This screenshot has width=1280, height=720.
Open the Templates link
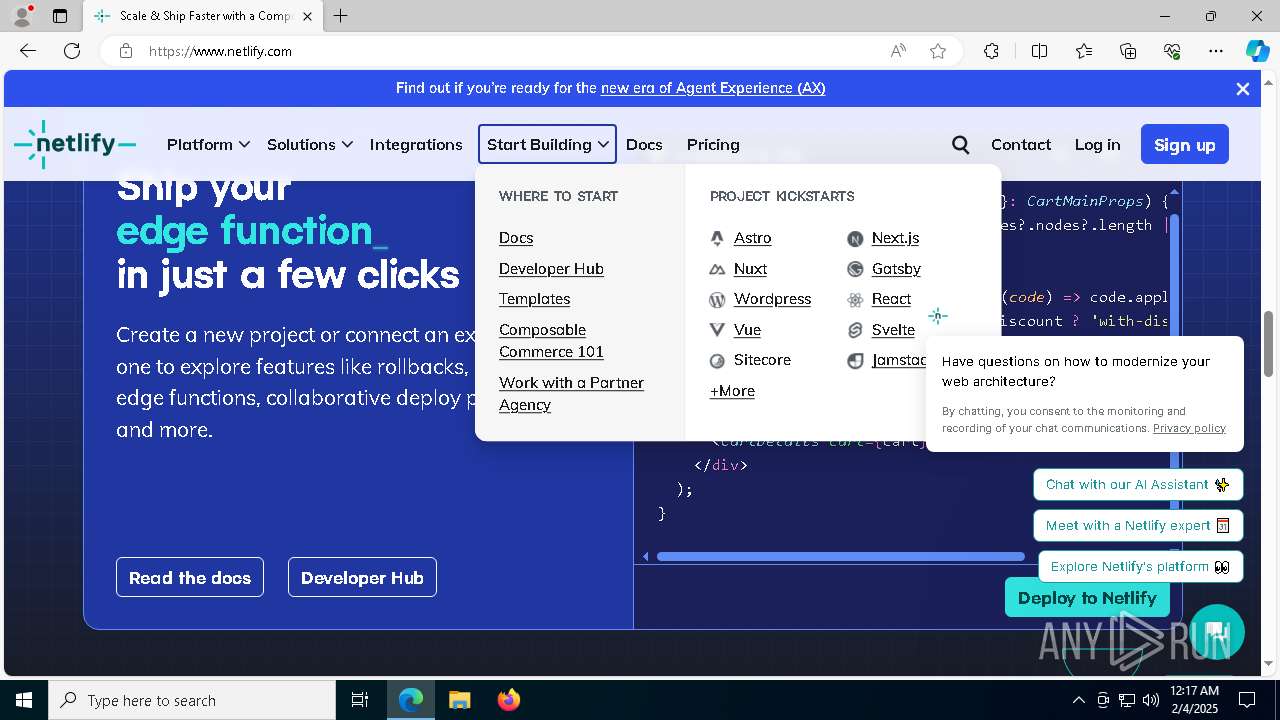534,299
